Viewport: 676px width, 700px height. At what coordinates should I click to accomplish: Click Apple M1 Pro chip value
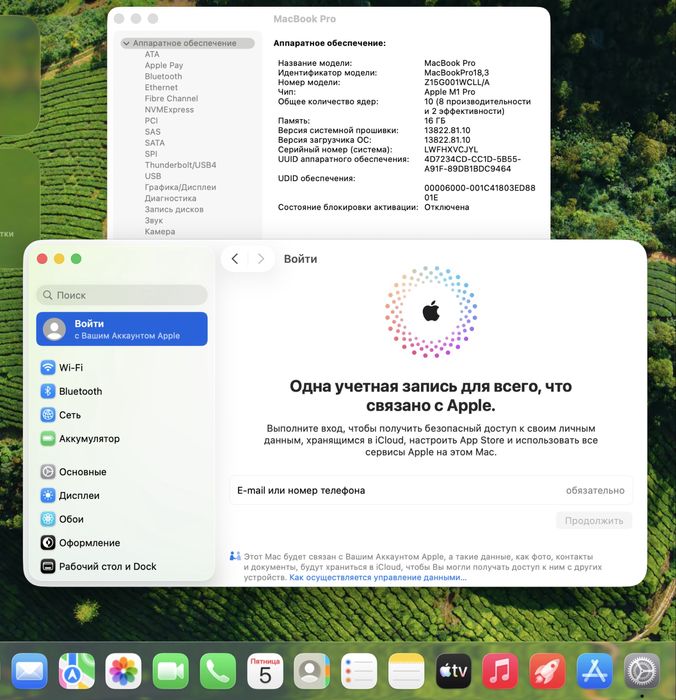tap(450, 92)
